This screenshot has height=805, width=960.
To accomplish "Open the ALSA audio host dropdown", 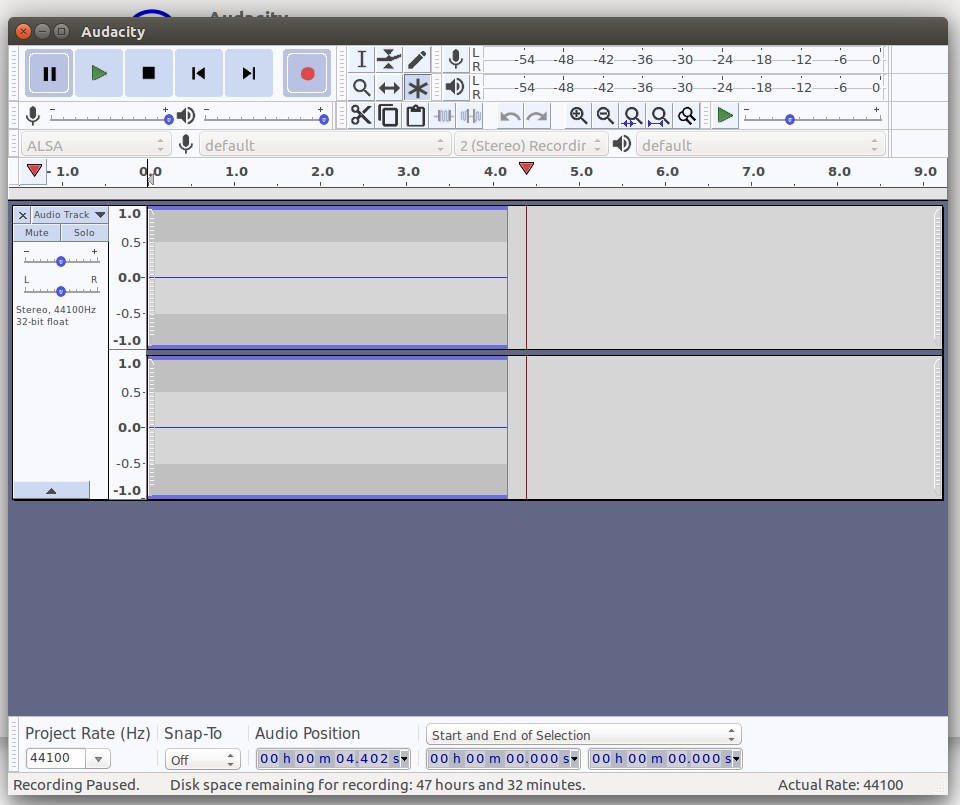I will tap(95, 145).
